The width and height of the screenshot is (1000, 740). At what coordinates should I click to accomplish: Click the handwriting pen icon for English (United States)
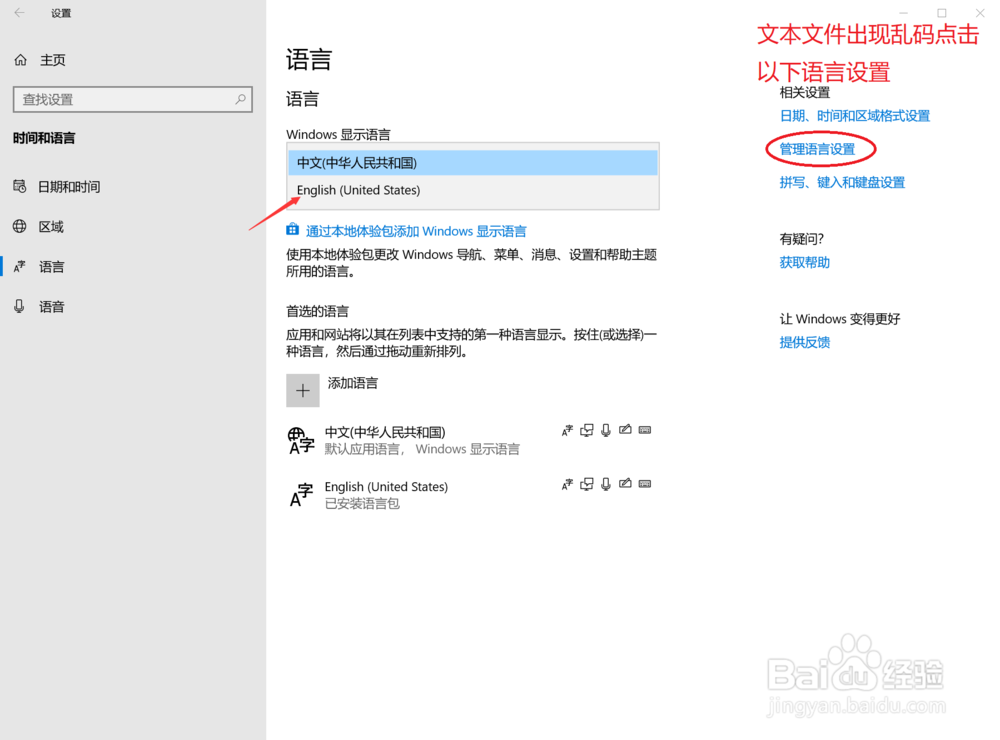[x=625, y=484]
